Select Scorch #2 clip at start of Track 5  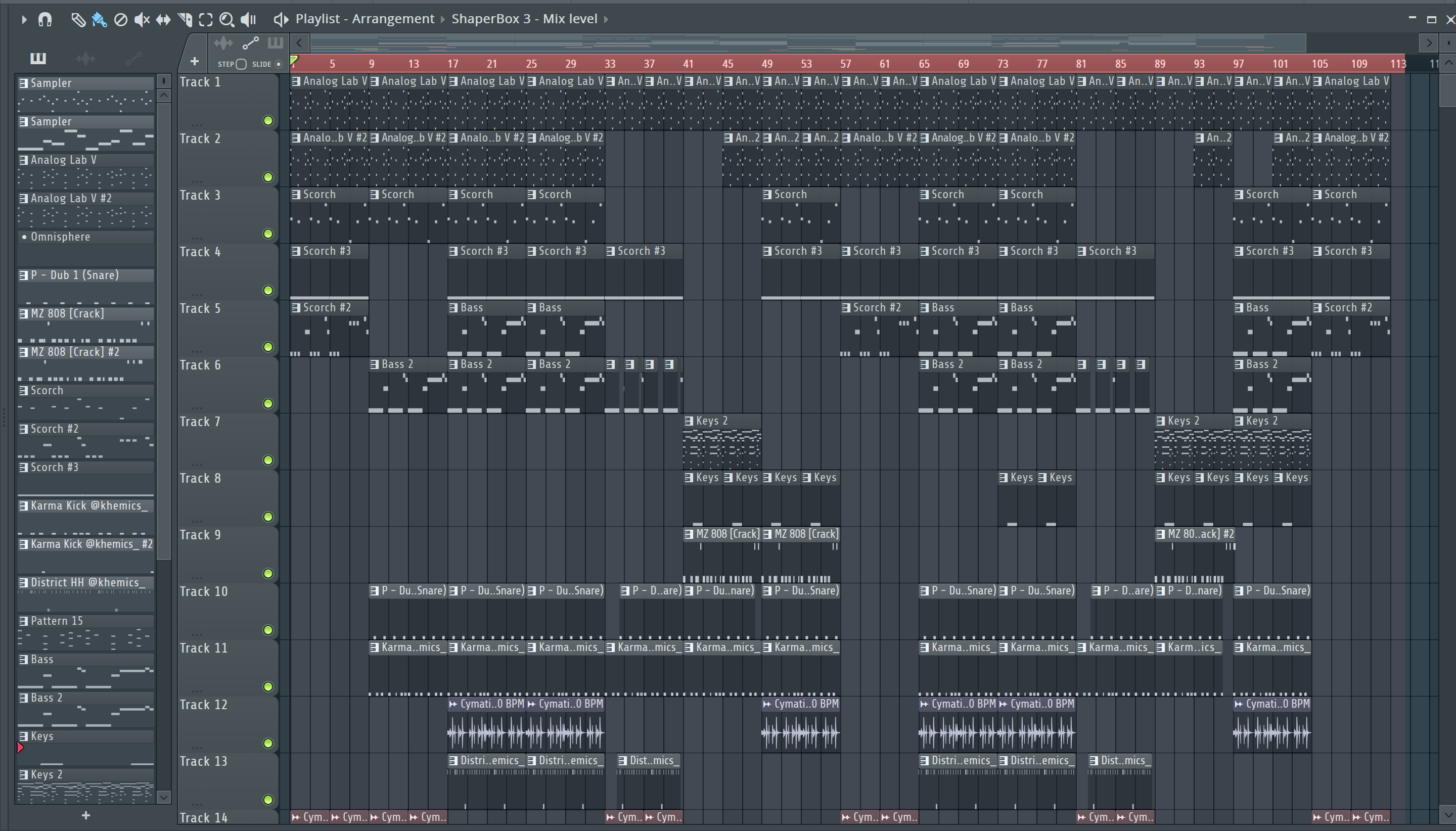(329, 328)
